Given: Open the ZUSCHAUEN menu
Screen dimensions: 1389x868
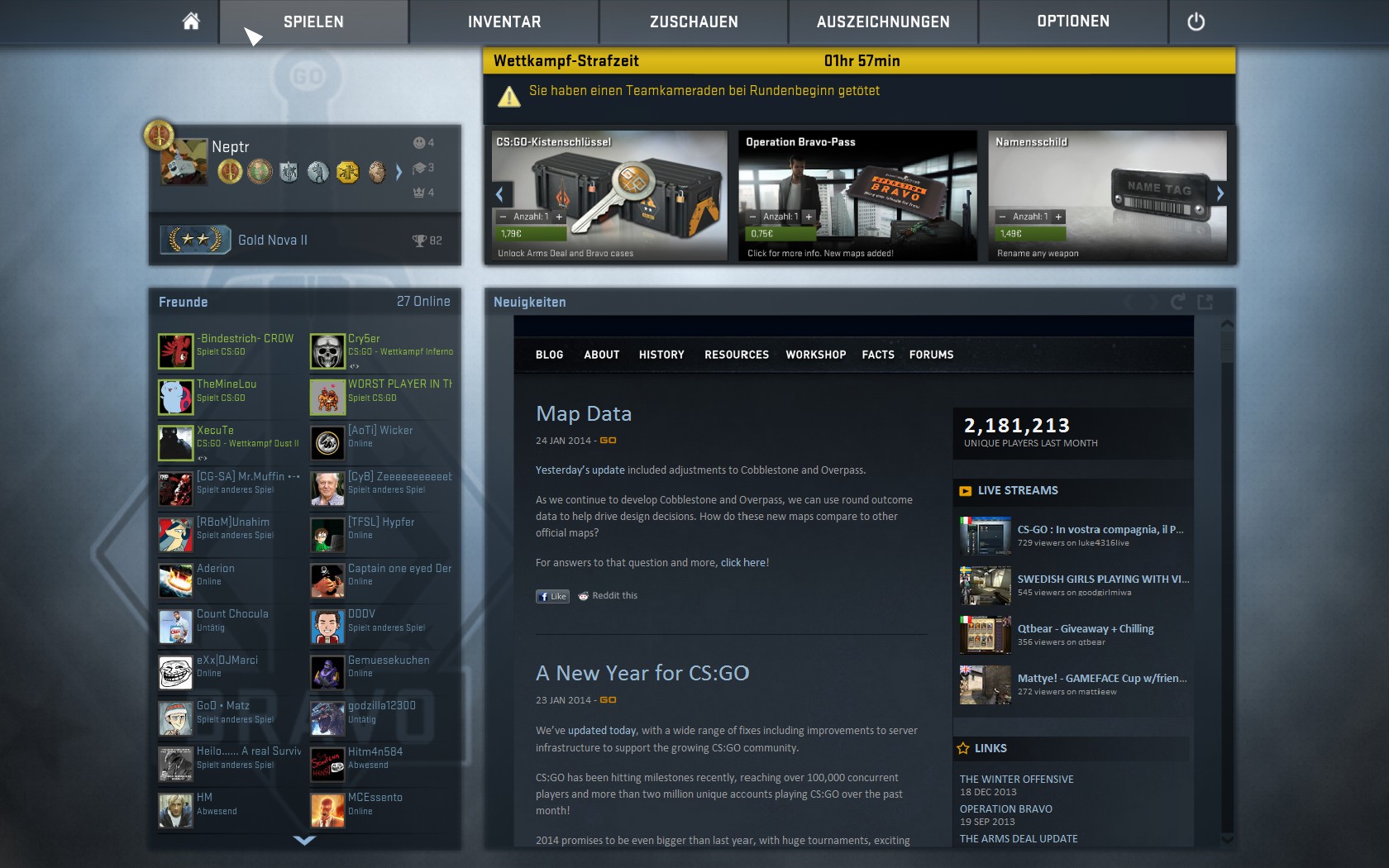Looking at the screenshot, I should point(694,21).
